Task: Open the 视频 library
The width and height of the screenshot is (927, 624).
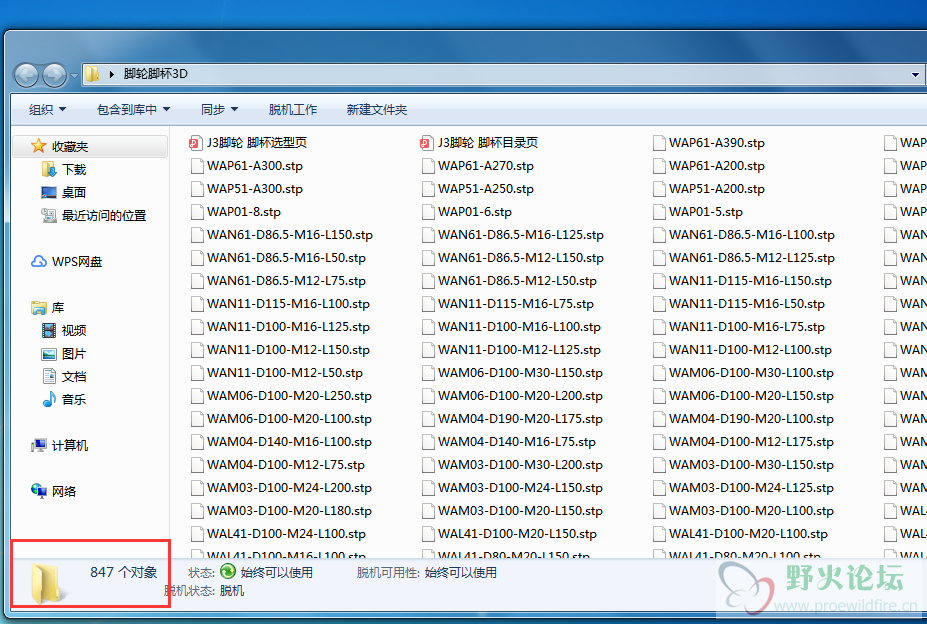Action: 64,330
